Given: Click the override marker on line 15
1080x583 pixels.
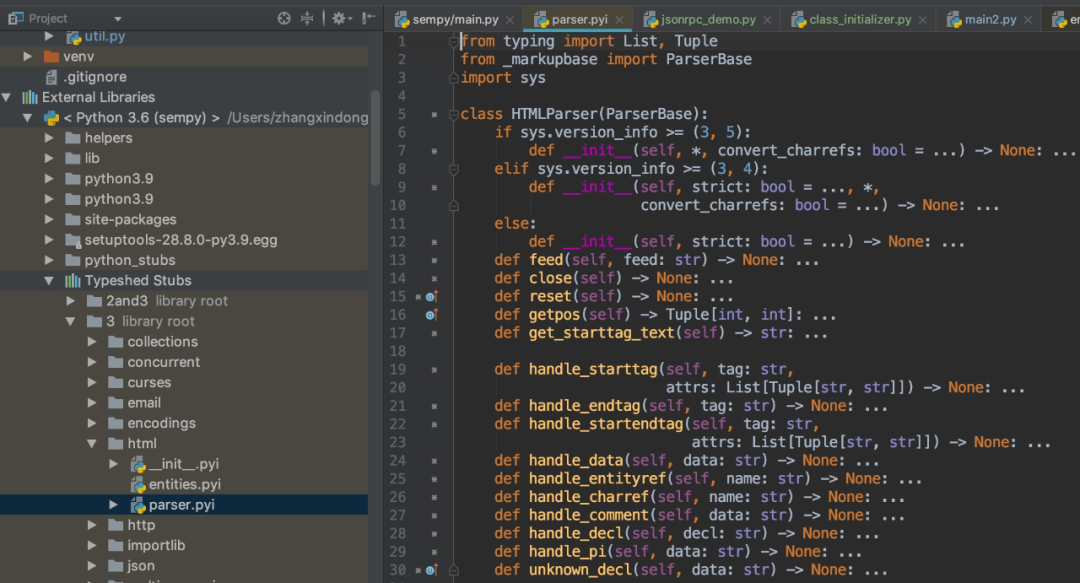Looking at the screenshot, I should pyautogui.click(x=431, y=297).
